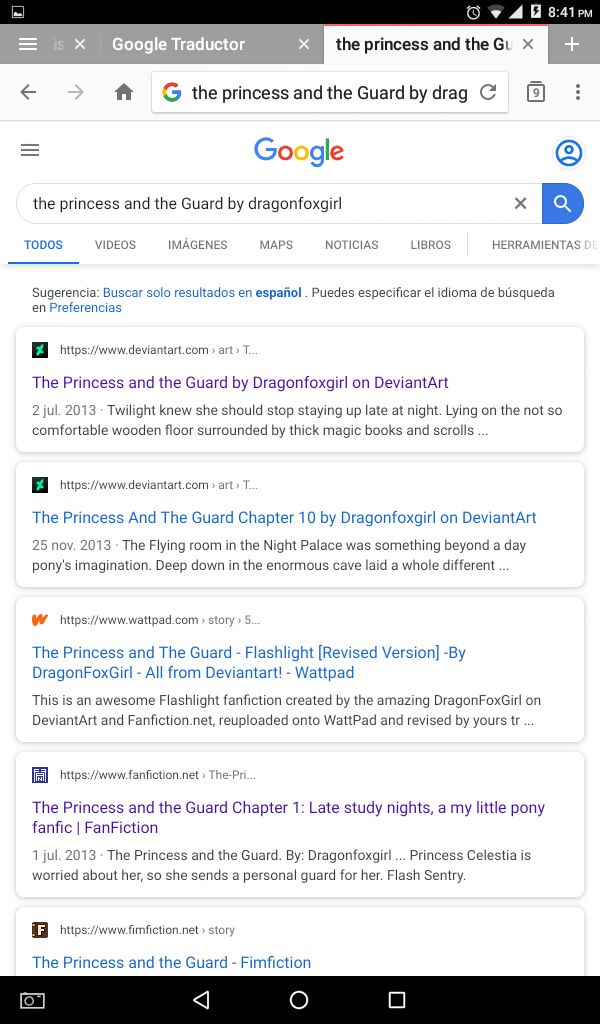Image resolution: width=600 pixels, height=1024 pixels.
Task: Click the fimfiction.net story URL text
Action: coord(147,930)
